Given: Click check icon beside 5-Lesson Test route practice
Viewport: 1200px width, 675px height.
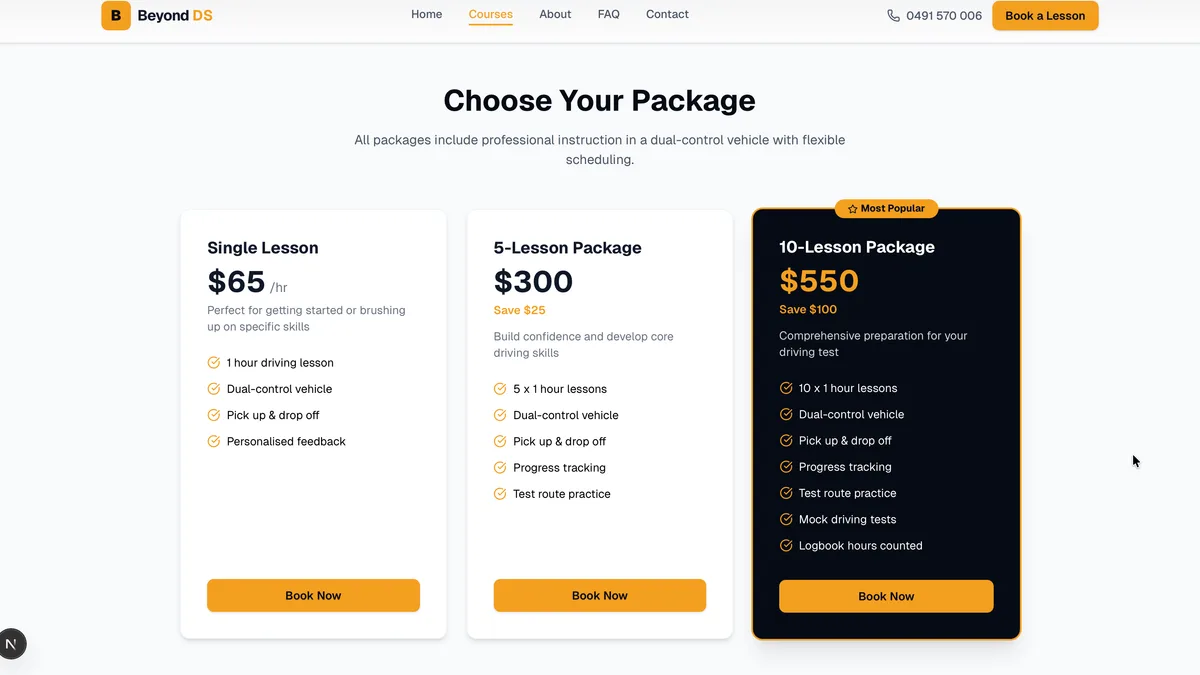Looking at the screenshot, I should point(500,493).
